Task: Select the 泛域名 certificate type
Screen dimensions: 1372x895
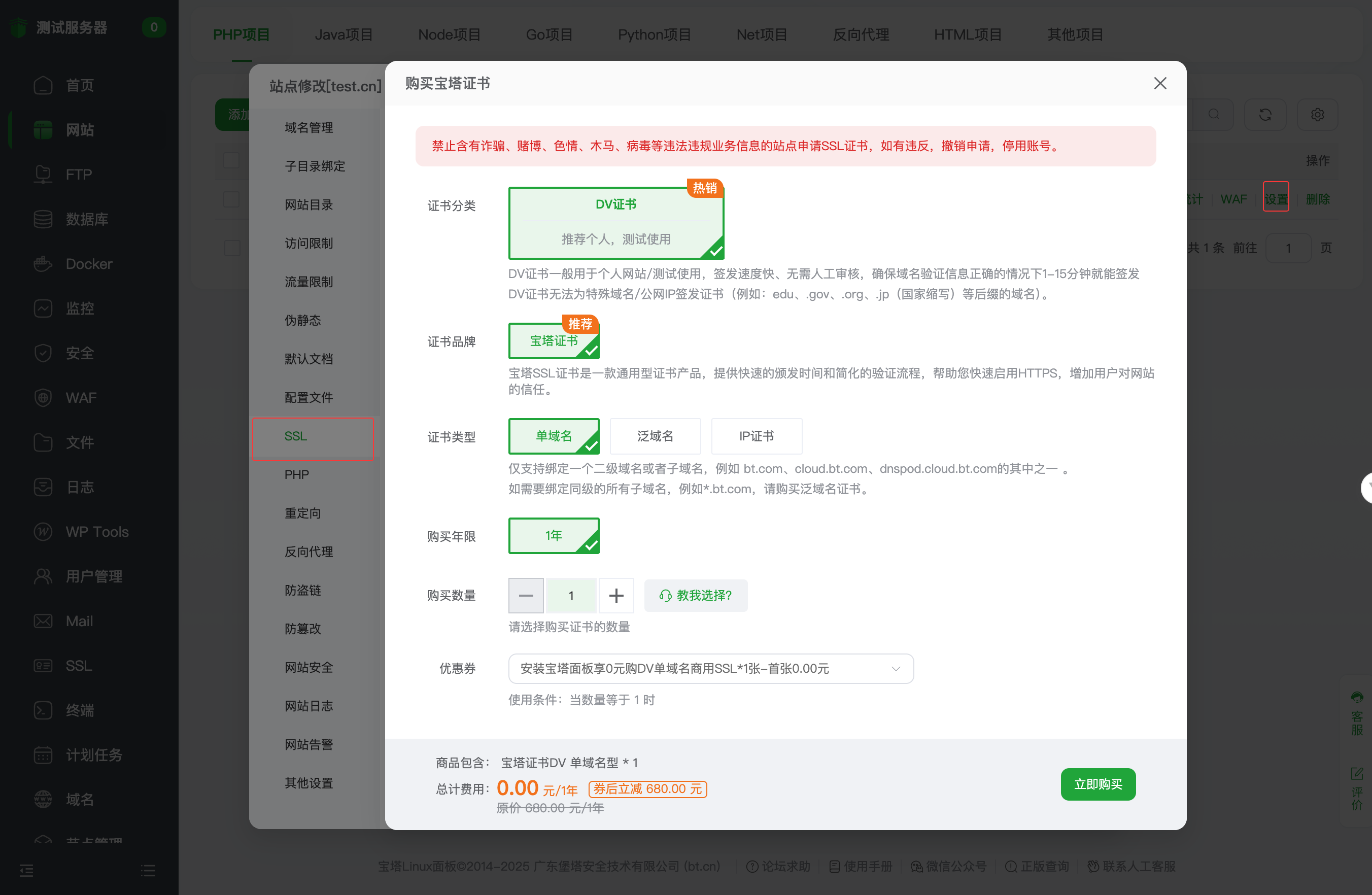Action: click(656, 436)
